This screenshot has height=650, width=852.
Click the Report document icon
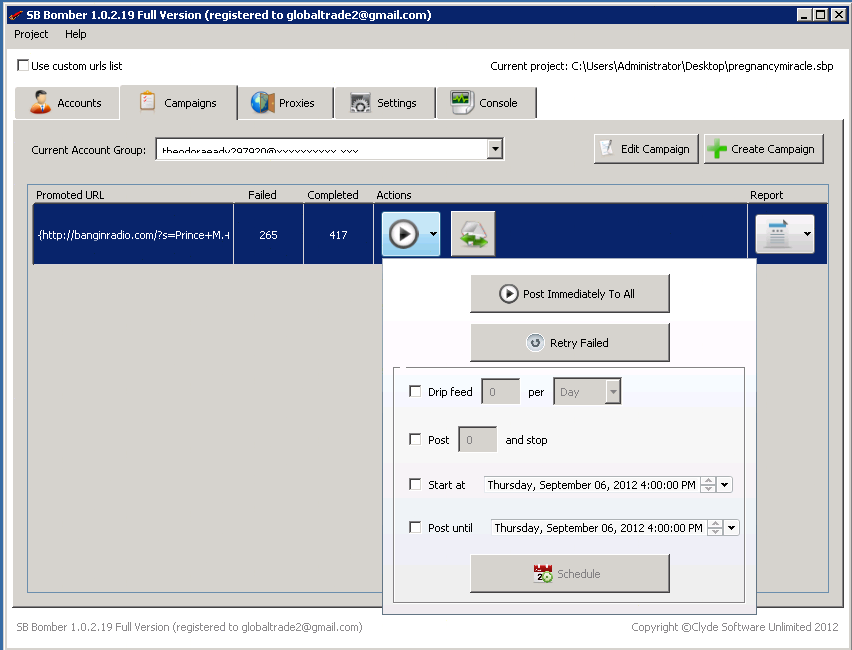tap(777, 234)
